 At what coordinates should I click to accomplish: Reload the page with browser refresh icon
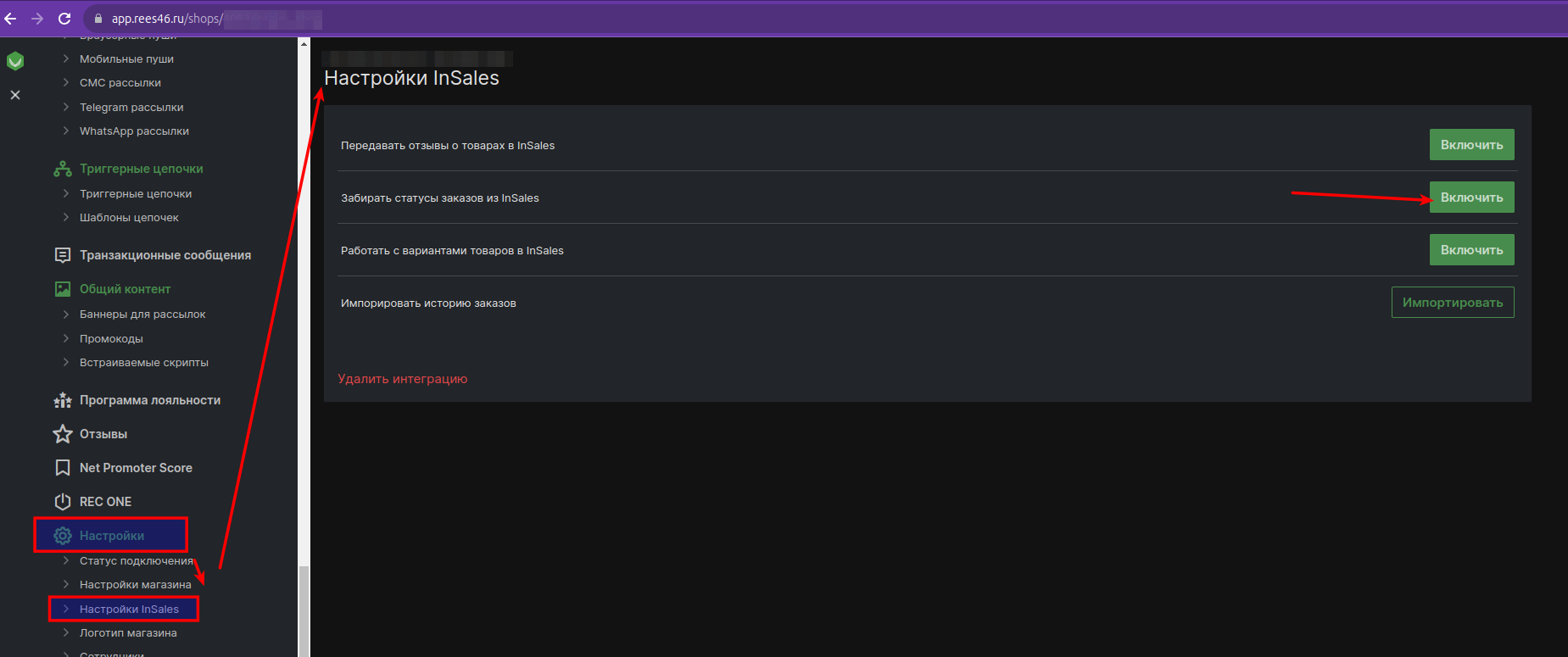(64, 19)
